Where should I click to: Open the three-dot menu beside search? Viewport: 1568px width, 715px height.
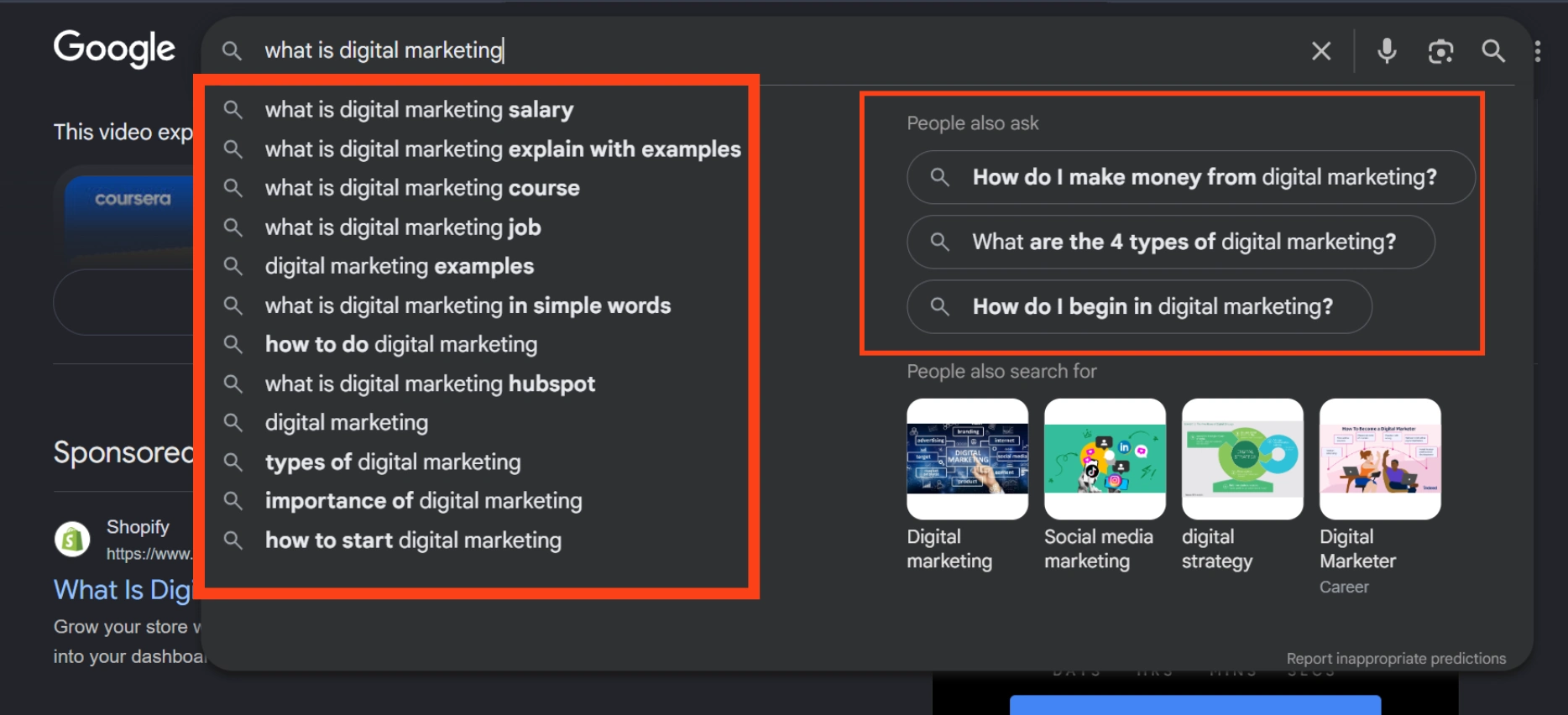tap(1537, 51)
